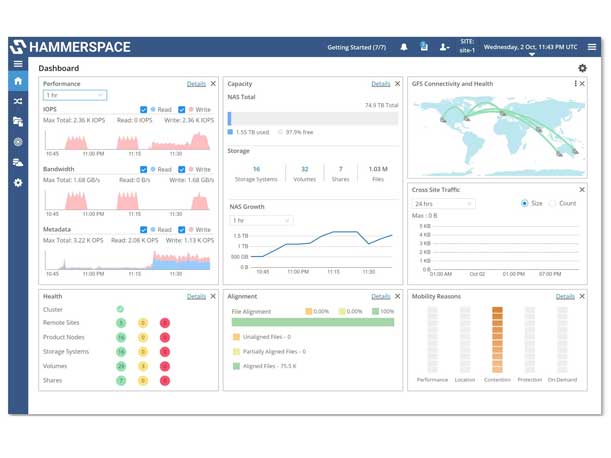
Task: Open dashboard settings gear icon
Action: coord(582,68)
